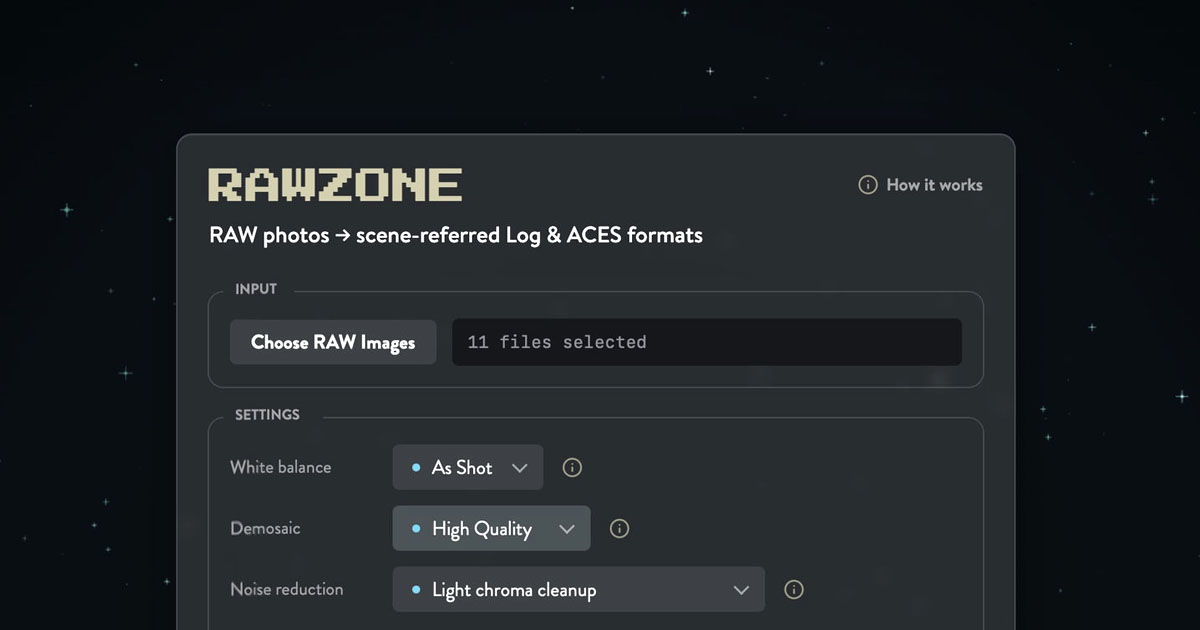Click the '11 files selected' field
The width and height of the screenshot is (1200, 630).
coord(707,342)
